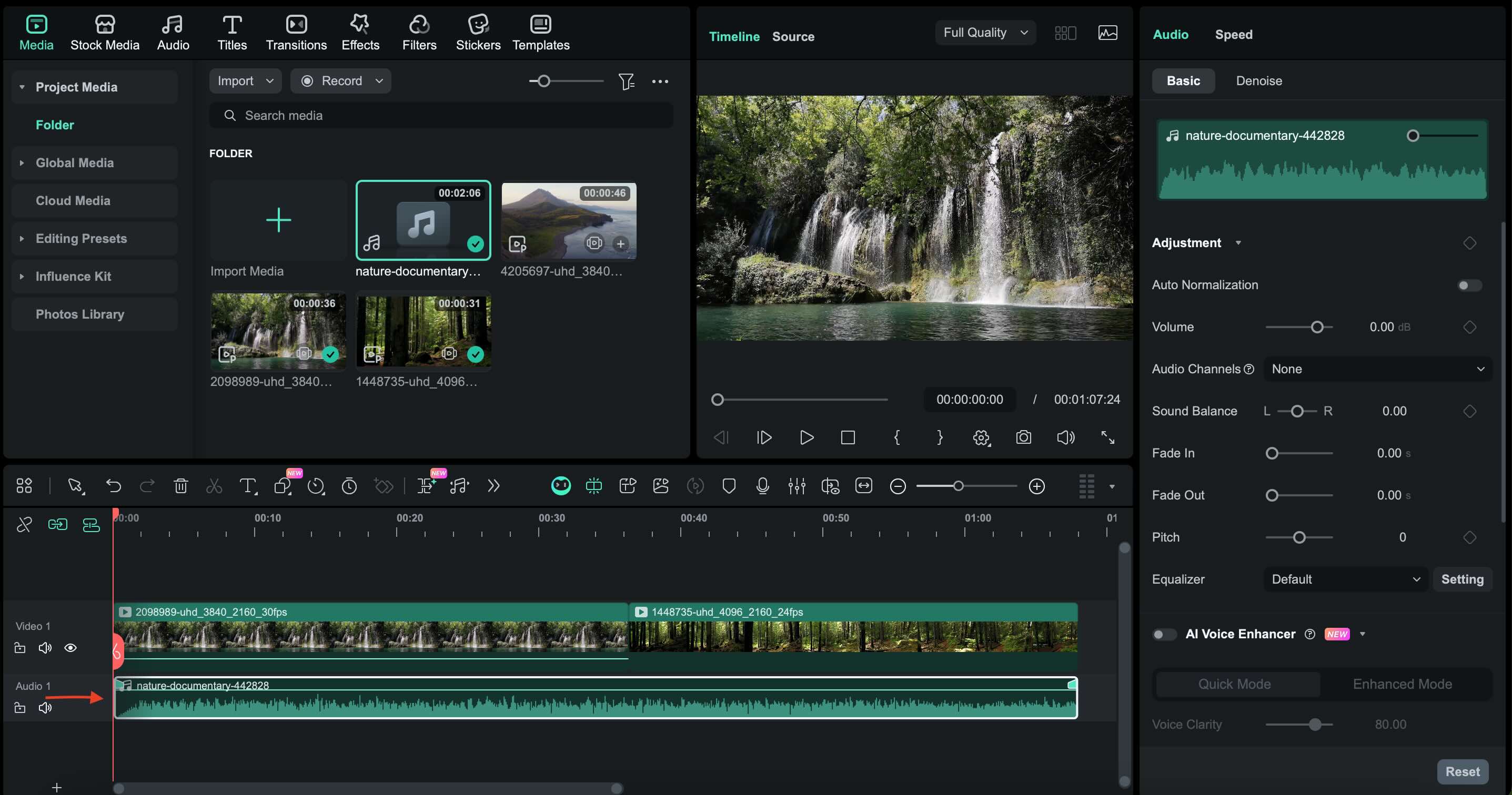Hide Video 1 track with eye icon
Image resolution: width=1512 pixels, height=795 pixels.
(x=70, y=648)
